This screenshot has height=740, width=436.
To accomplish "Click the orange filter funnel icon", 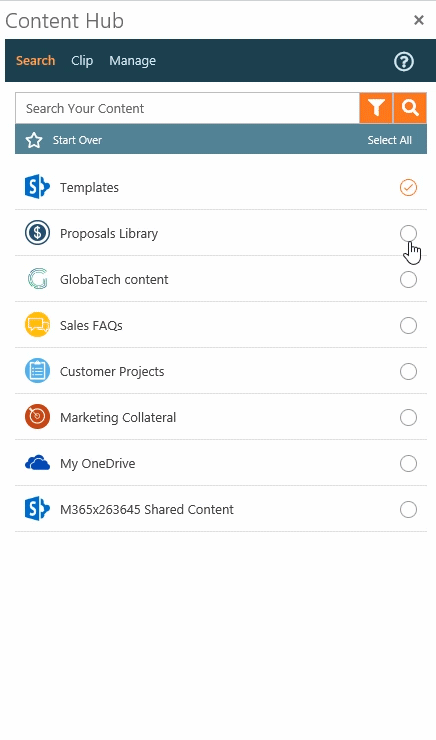I will click(376, 108).
